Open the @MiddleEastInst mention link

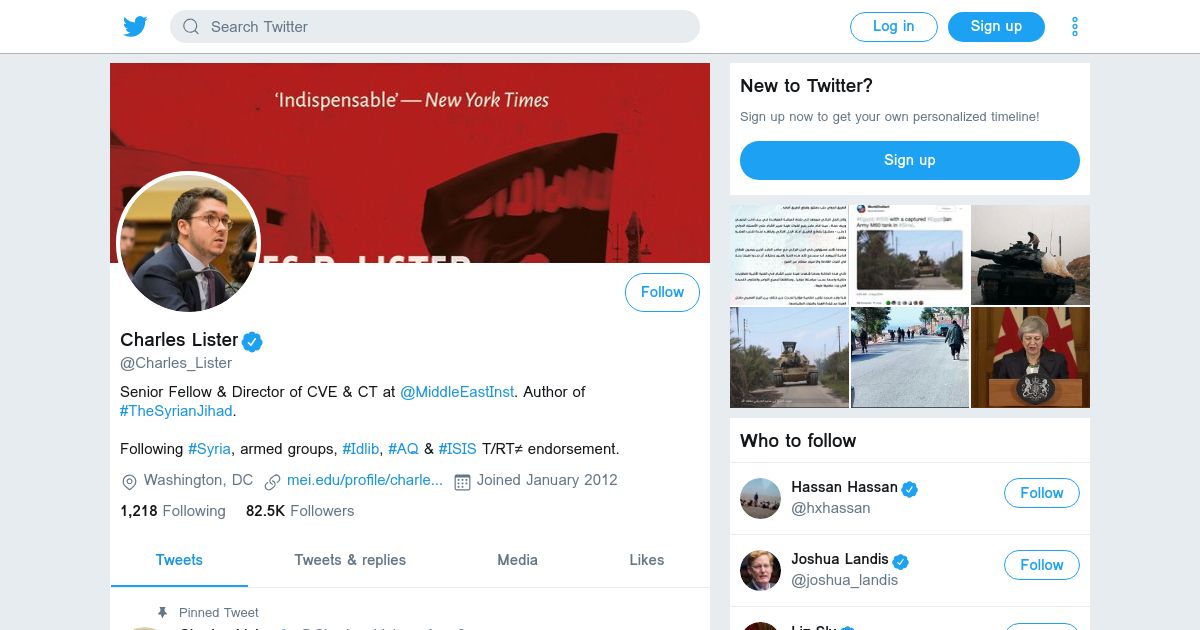click(457, 392)
